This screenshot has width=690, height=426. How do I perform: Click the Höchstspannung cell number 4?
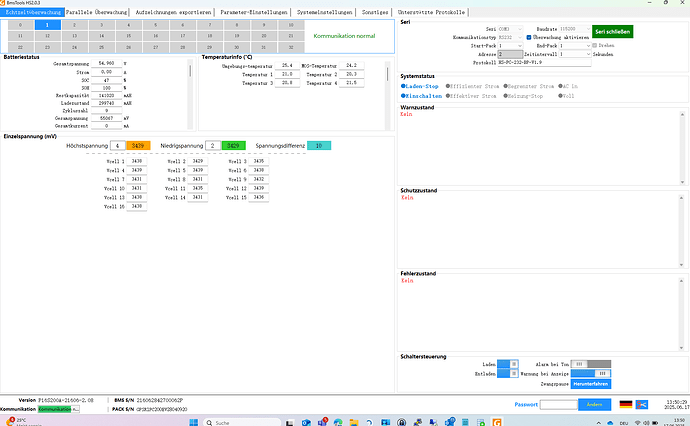point(117,146)
